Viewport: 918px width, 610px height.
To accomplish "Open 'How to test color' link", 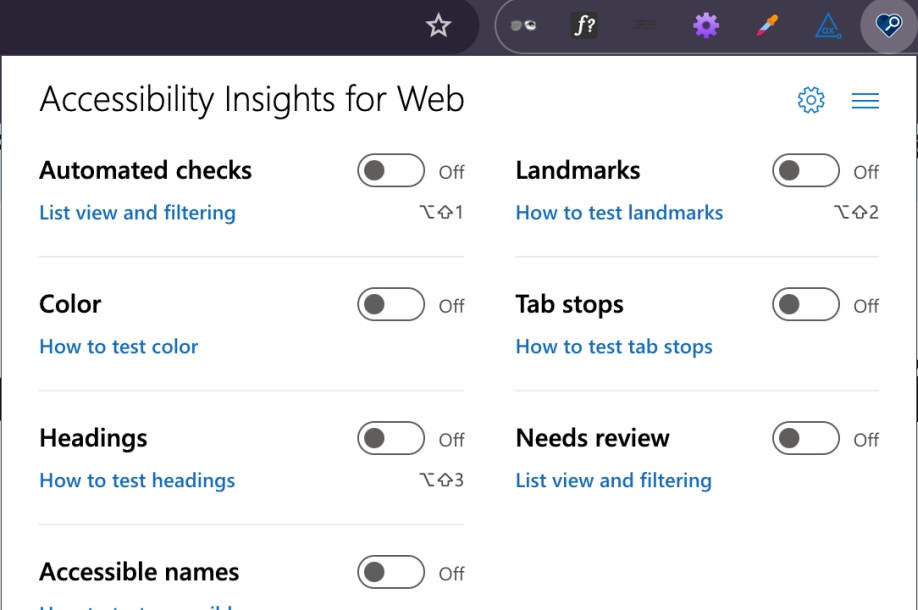I will click(x=118, y=346).
